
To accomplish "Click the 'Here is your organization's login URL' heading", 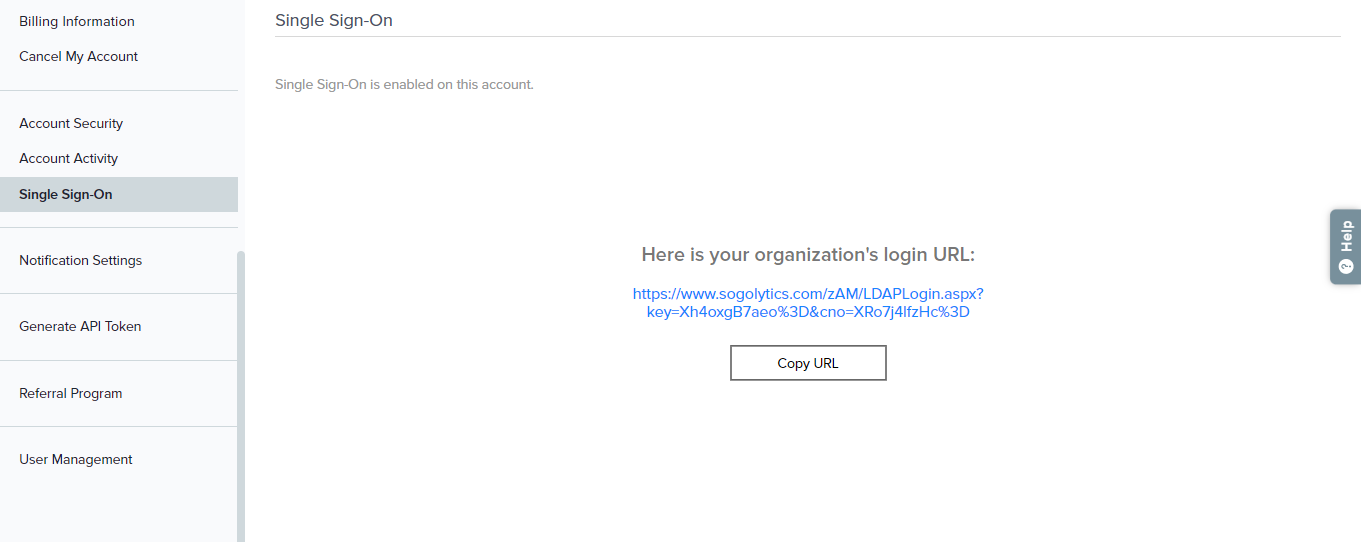I will [808, 255].
